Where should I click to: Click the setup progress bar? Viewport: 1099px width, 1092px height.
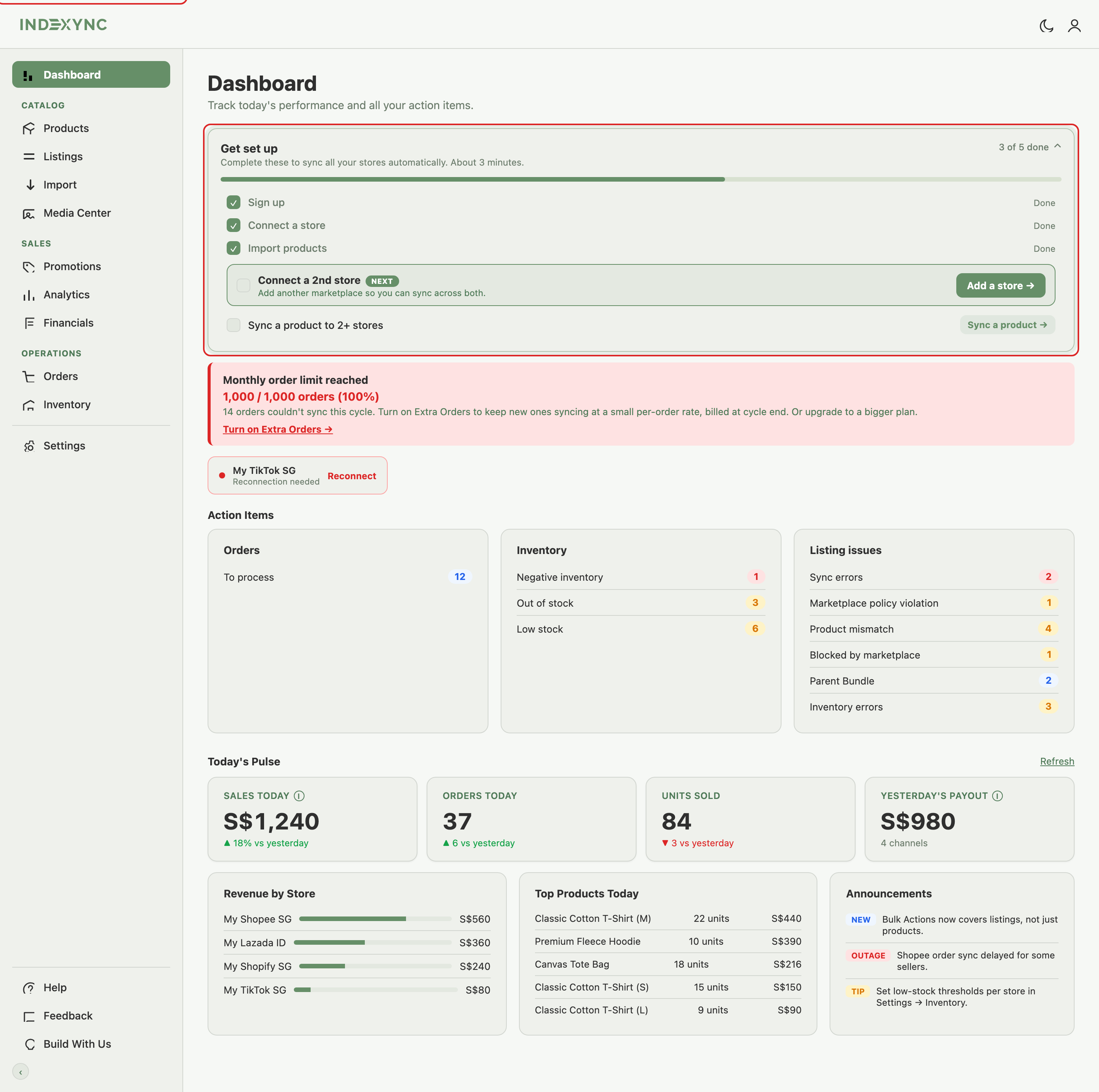pos(641,179)
